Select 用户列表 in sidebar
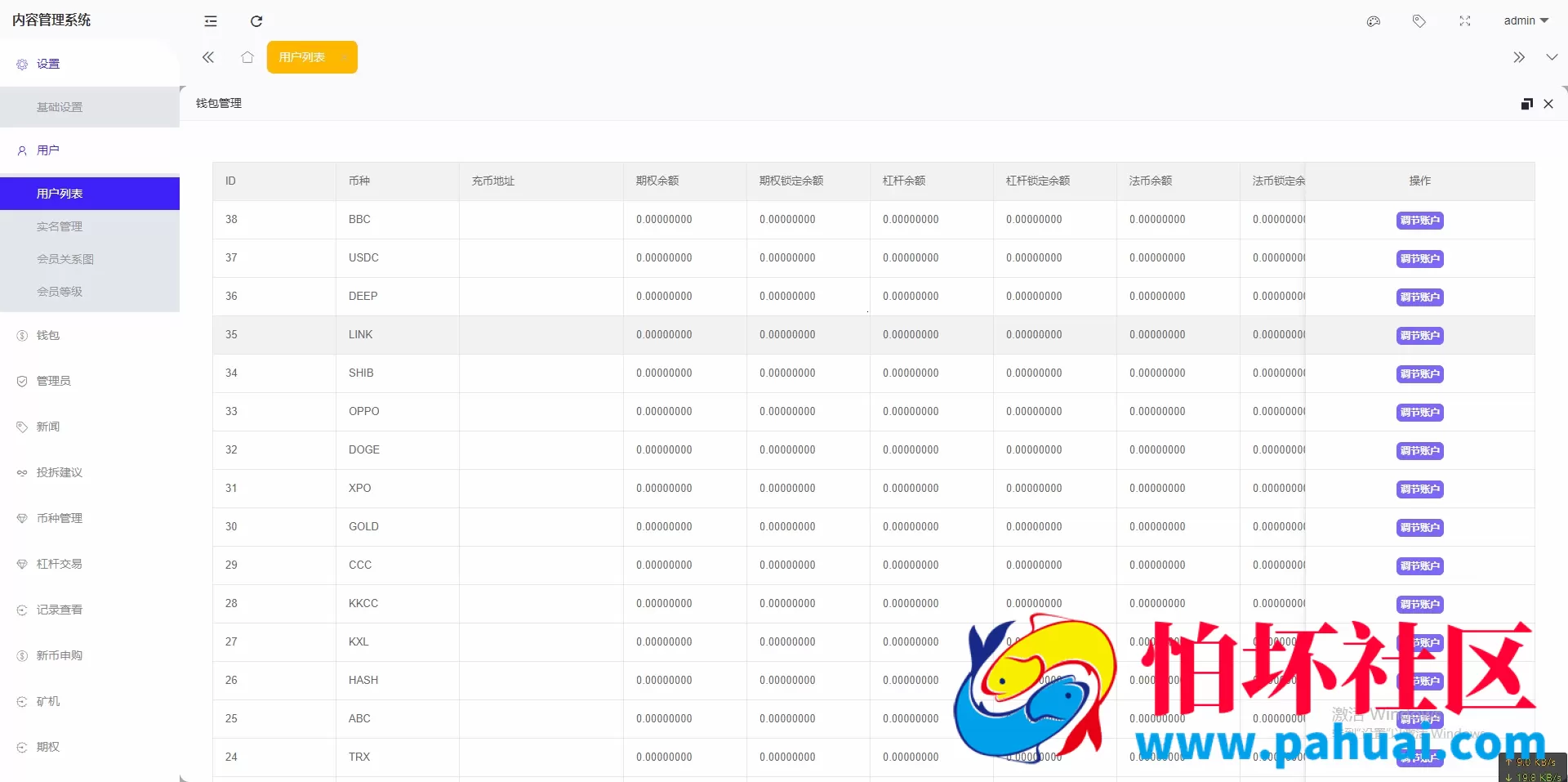Image resolution: width=1568 pixels, height=782 pixels. pos(90,194)
